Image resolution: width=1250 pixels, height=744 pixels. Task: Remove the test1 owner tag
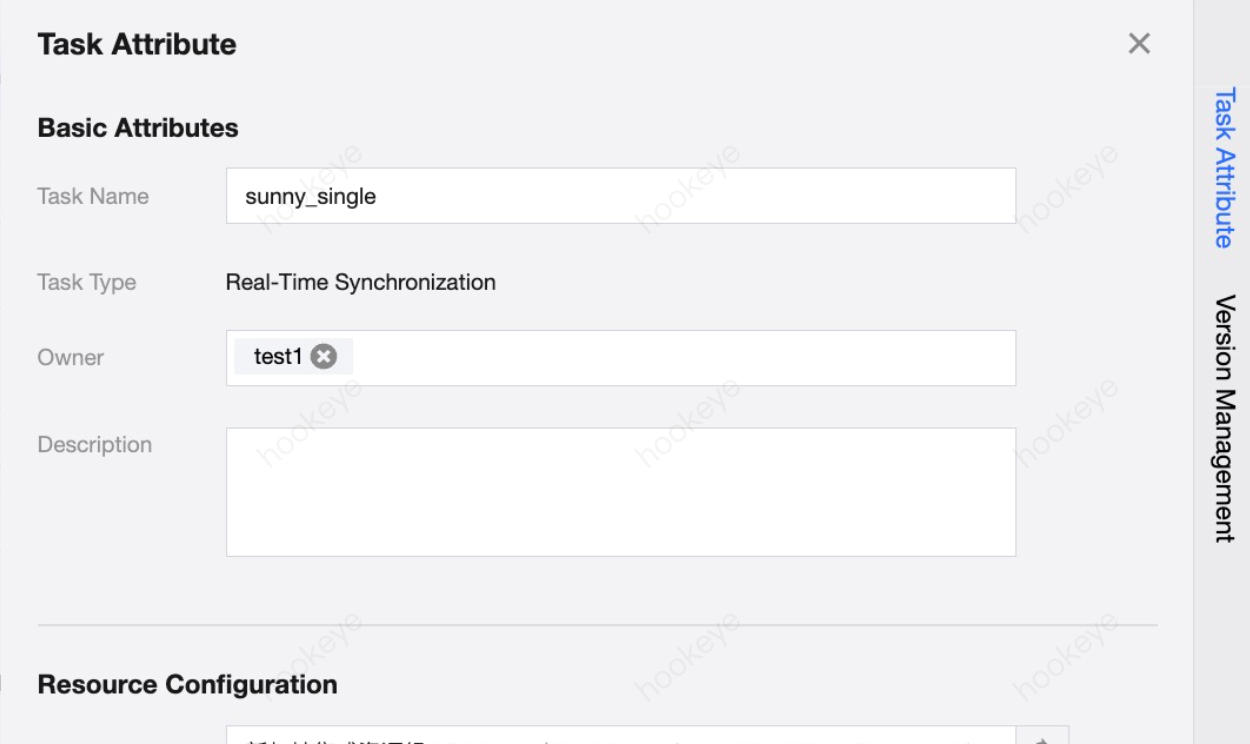coord(324,357)
